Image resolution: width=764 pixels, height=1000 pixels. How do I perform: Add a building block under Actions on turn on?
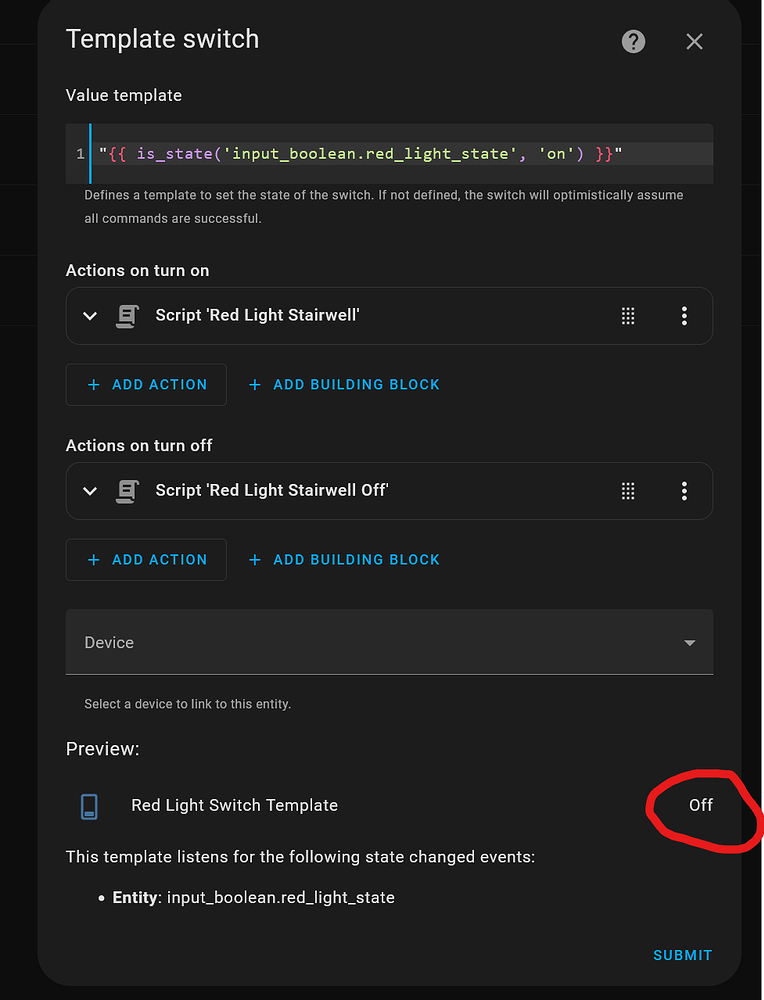tap(343, 384)
